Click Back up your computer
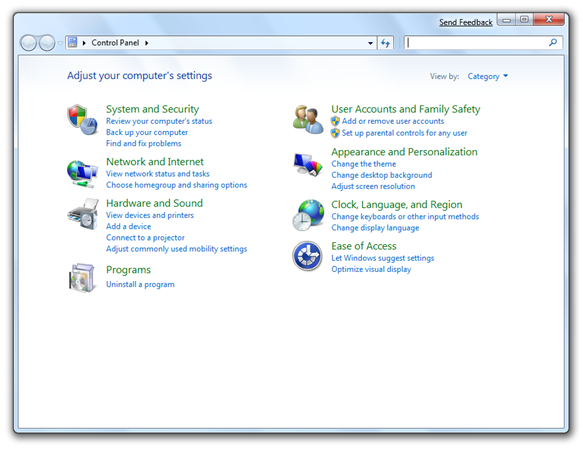This screenshot has width=583, height=449. tap(147, 132)
